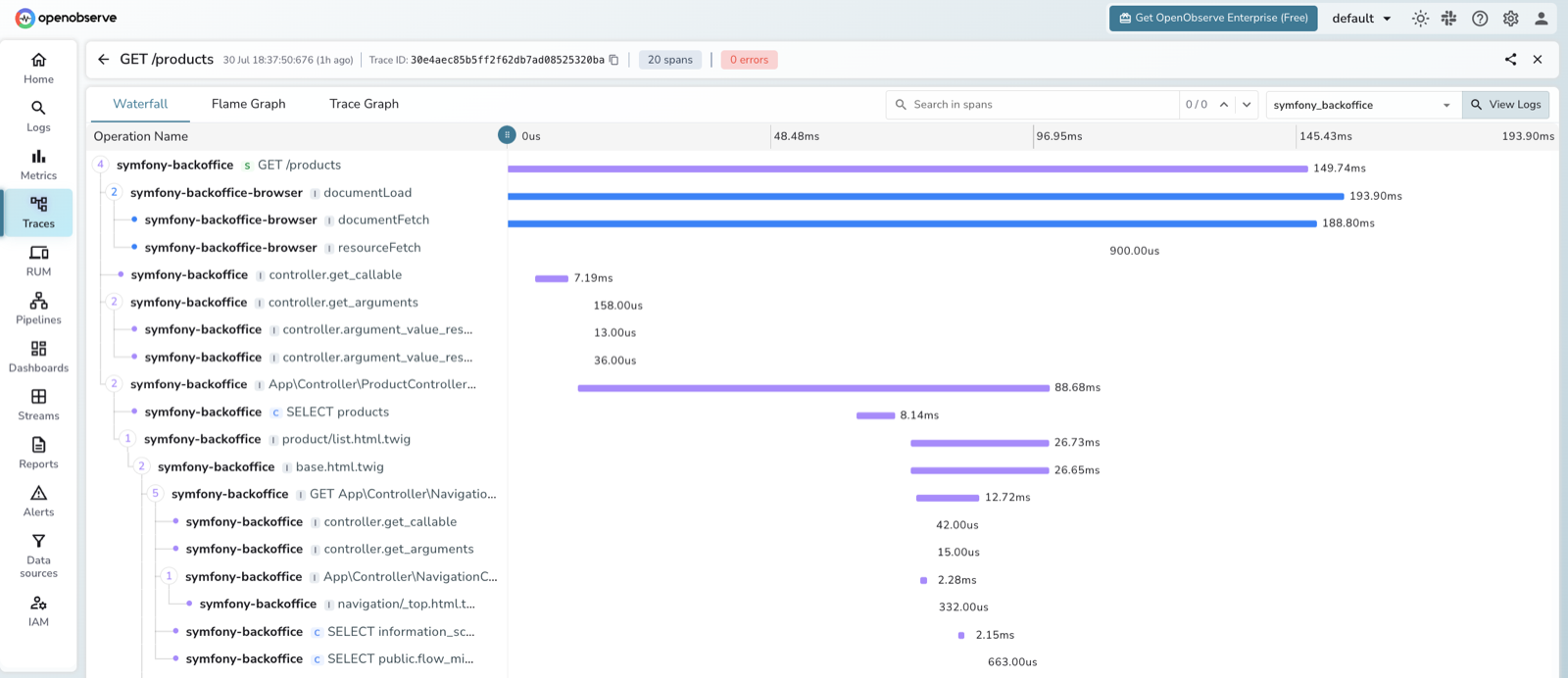This screenshot has height=678, width=1568.
Task: Open the RUM section
Action: pyautogui.click(x=38, y=261)
